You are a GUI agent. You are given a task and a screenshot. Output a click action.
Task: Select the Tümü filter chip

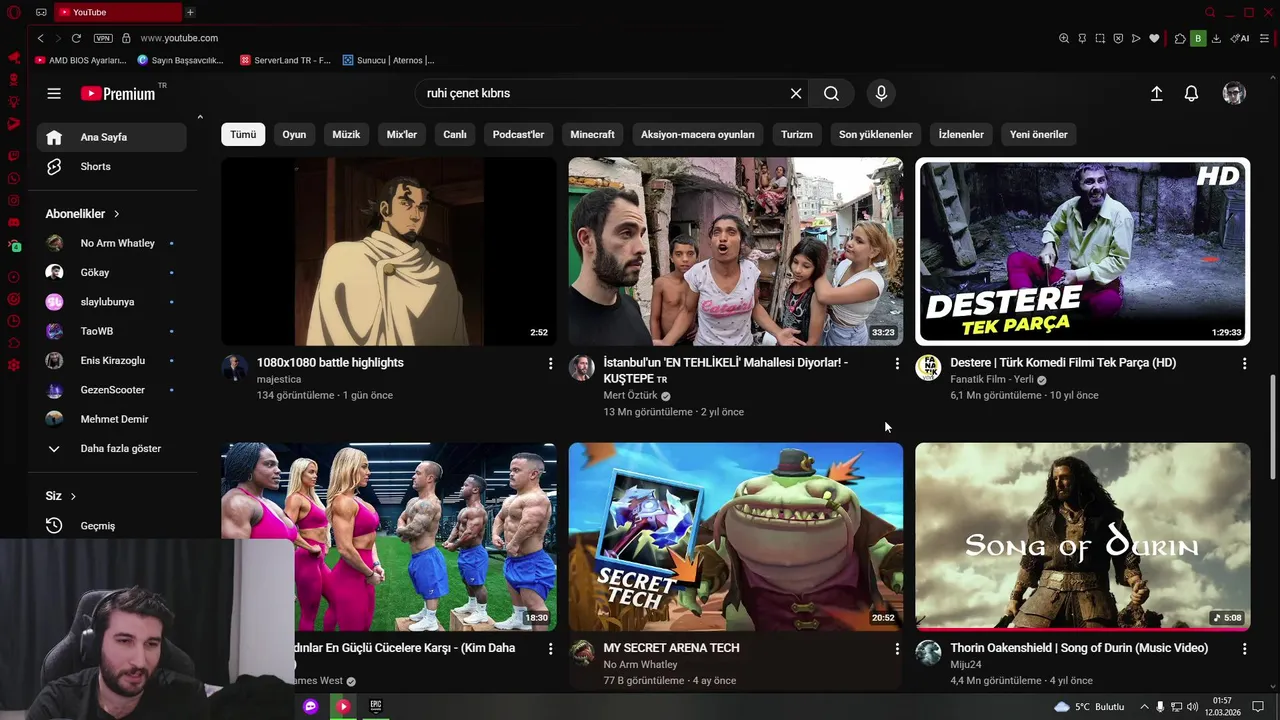pyautogui.click(x=243, y=134)
